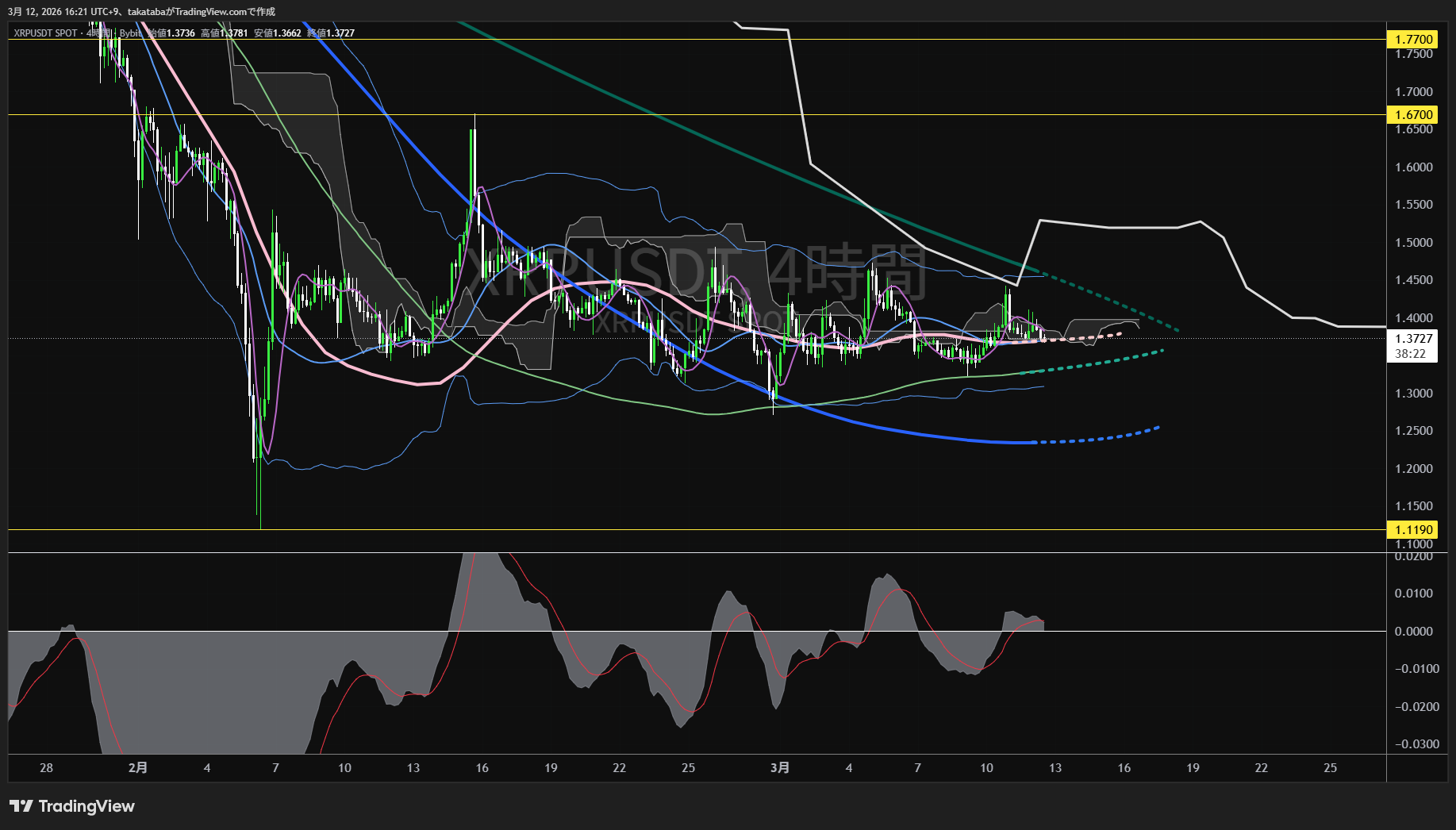Click the 1.5000 level on price axis
This screenshot has height=830, width=1456.
1414,243
